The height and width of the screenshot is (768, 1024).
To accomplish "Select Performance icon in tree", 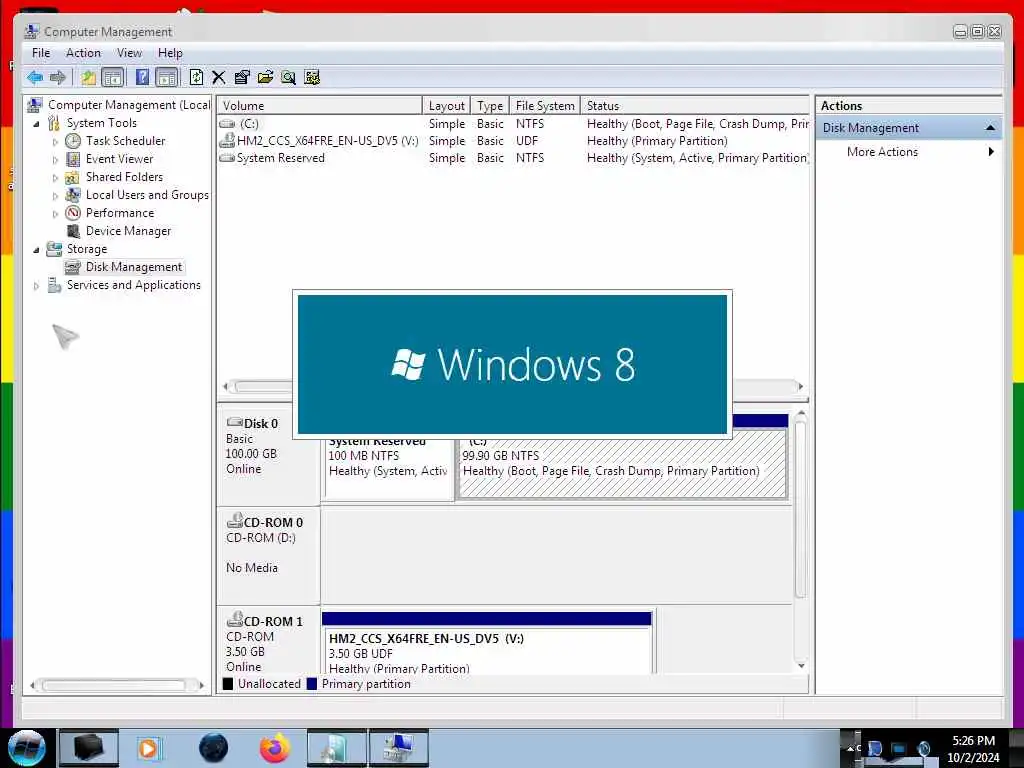I will [x=73, y=213].
